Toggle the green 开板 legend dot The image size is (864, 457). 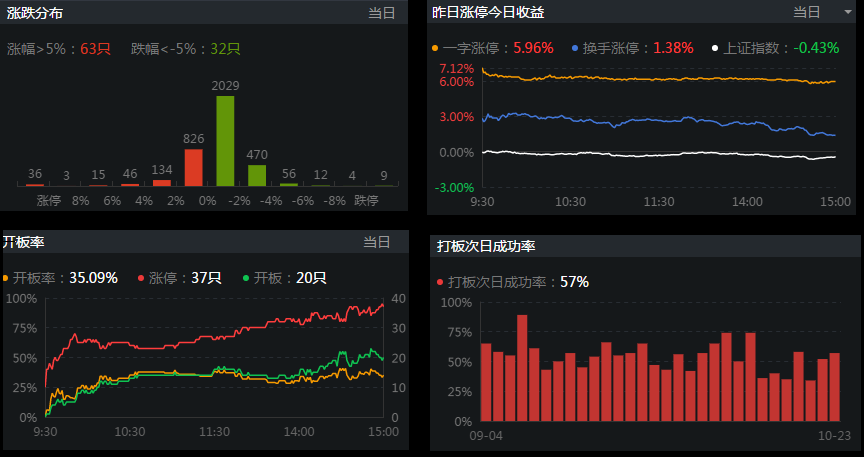[246, 278]
